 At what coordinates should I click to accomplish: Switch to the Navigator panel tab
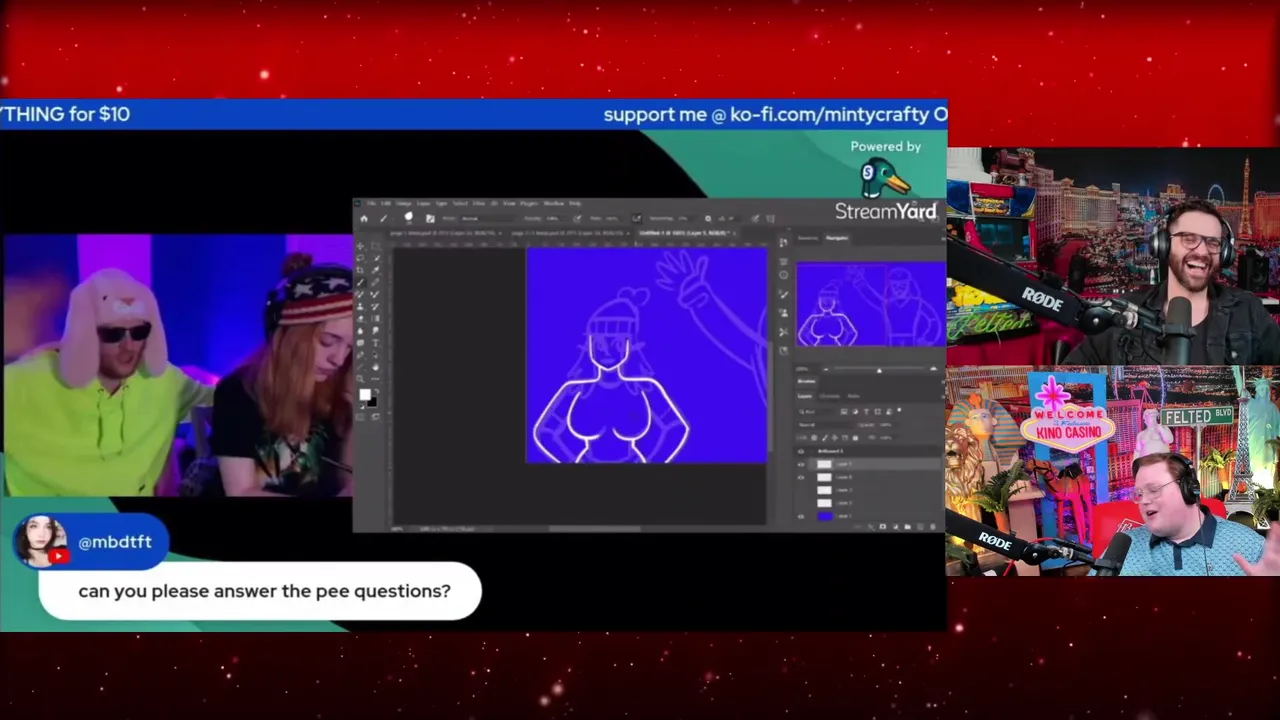[837, 237]
